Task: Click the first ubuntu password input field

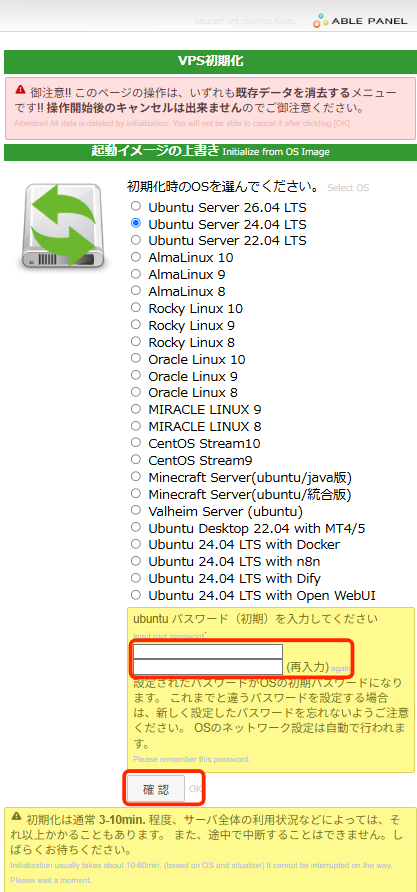Action: pyautogui.click(x=208, y=651)
